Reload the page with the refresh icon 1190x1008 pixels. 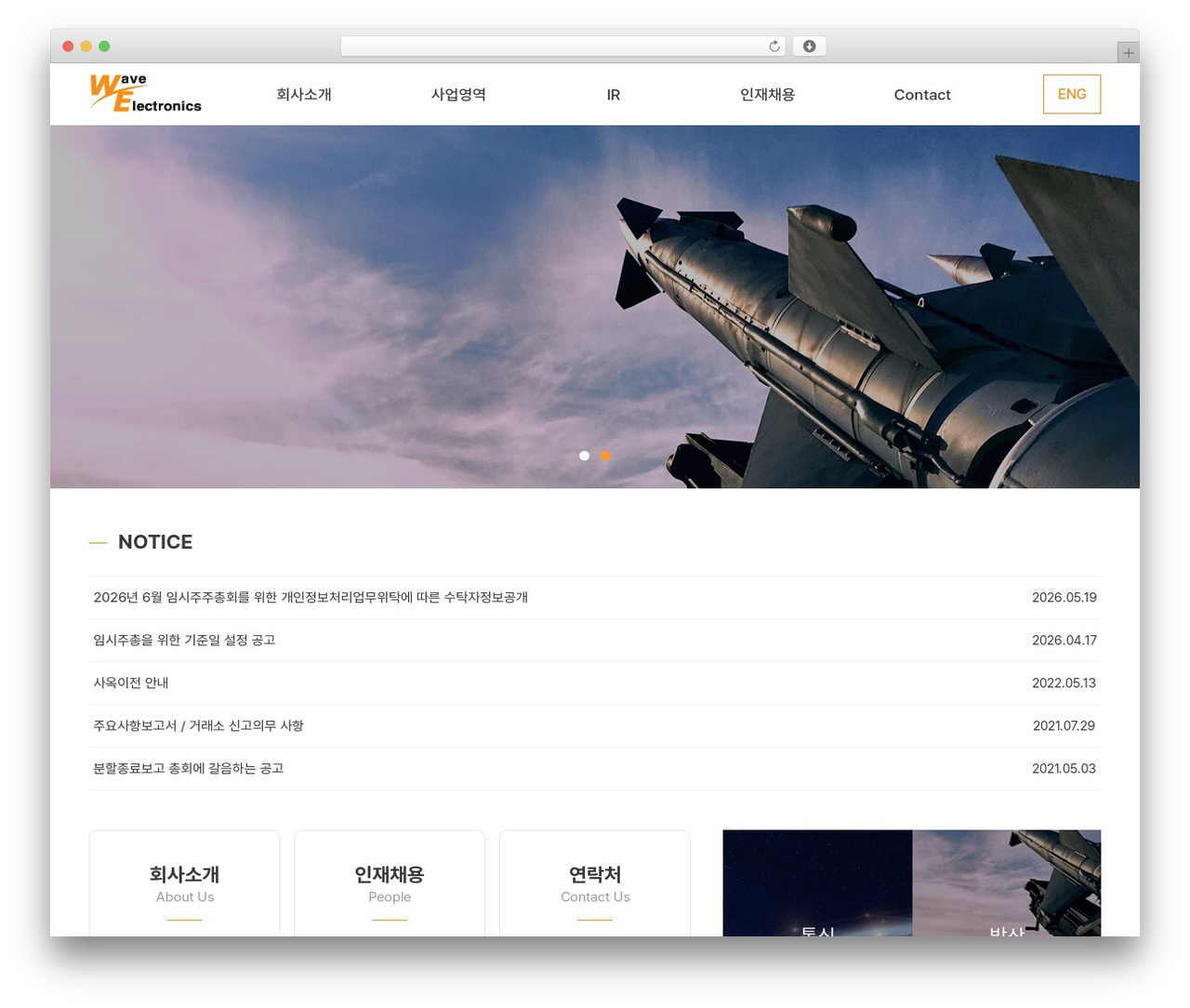tap(774, 46)
